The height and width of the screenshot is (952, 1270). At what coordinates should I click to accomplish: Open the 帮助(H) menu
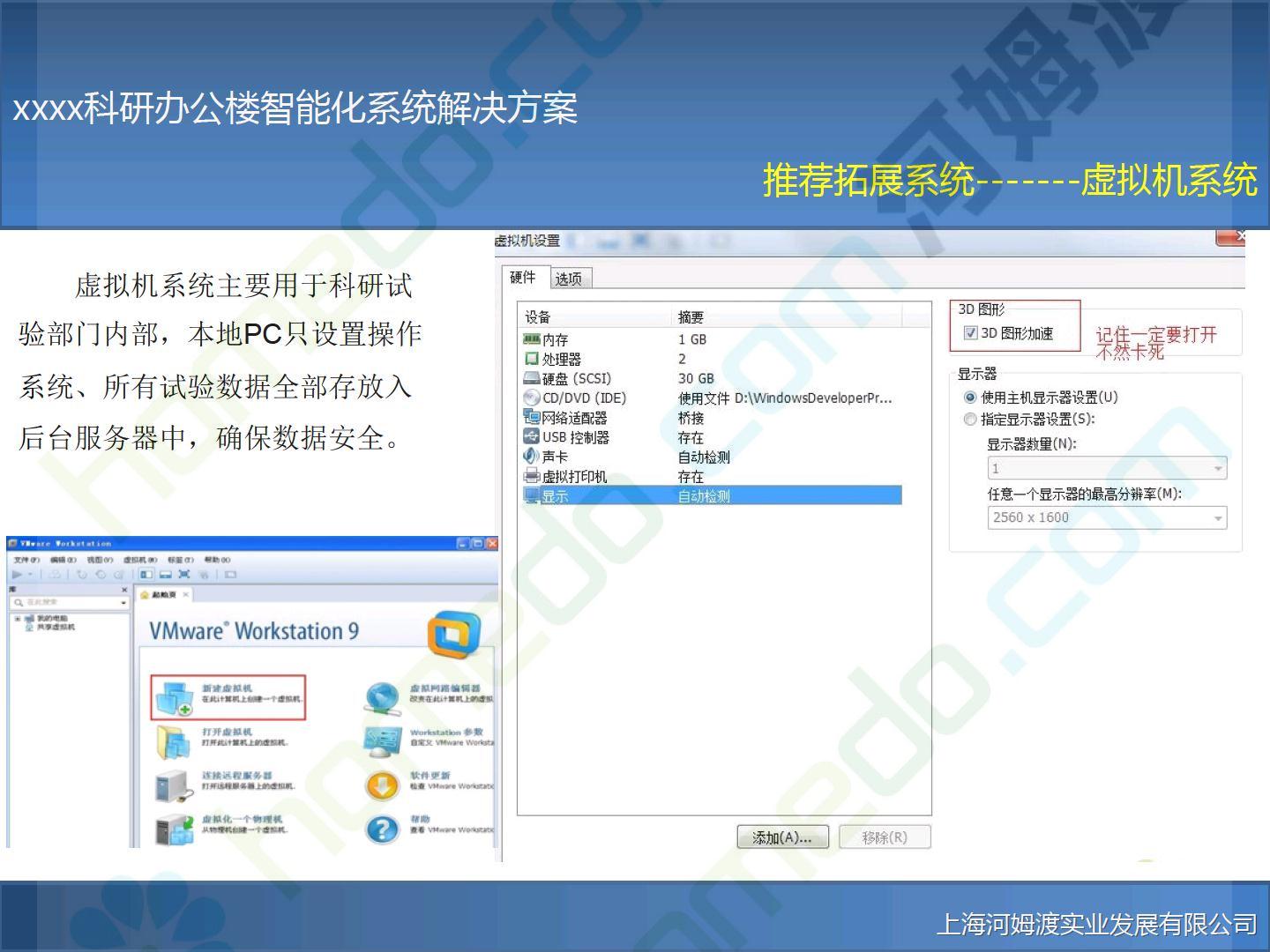(218, 560)
